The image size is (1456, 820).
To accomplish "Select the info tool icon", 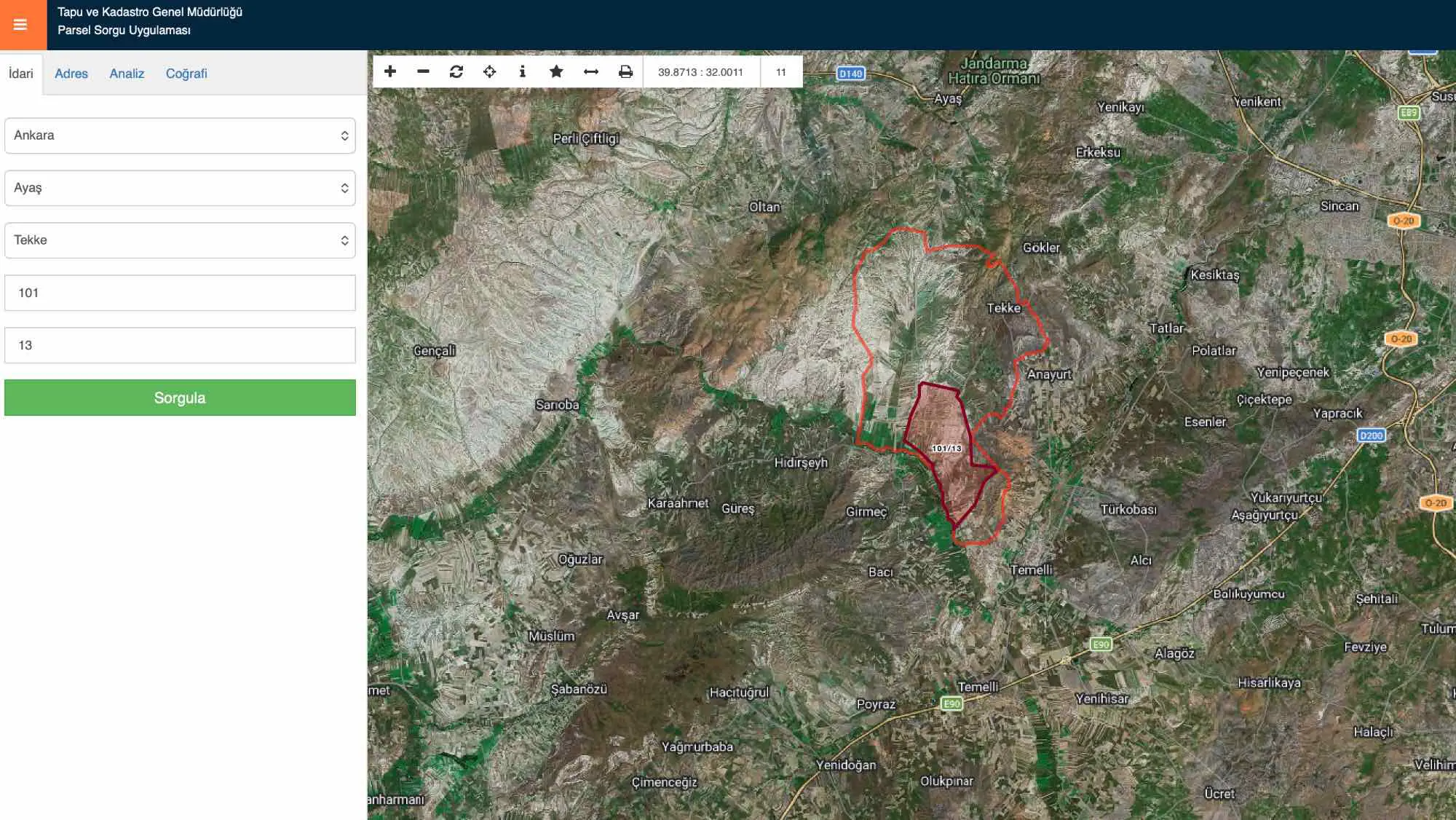I will [522, 71].
